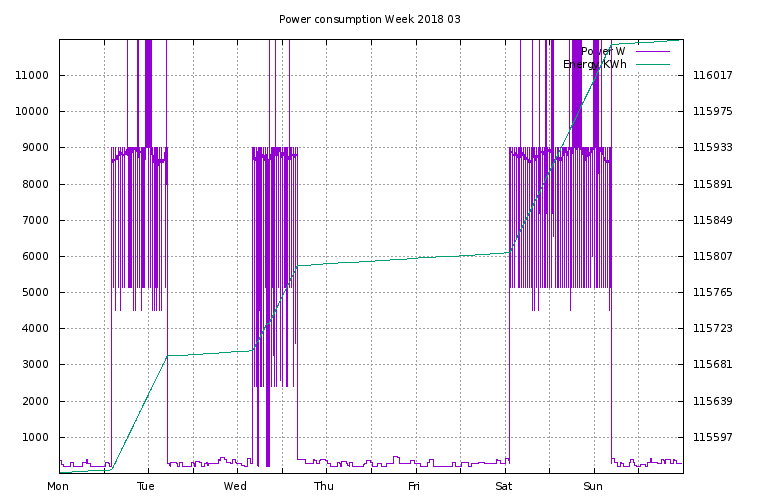Click the 115891 right axis value
The image size is (768, 500).
(713, 185)
